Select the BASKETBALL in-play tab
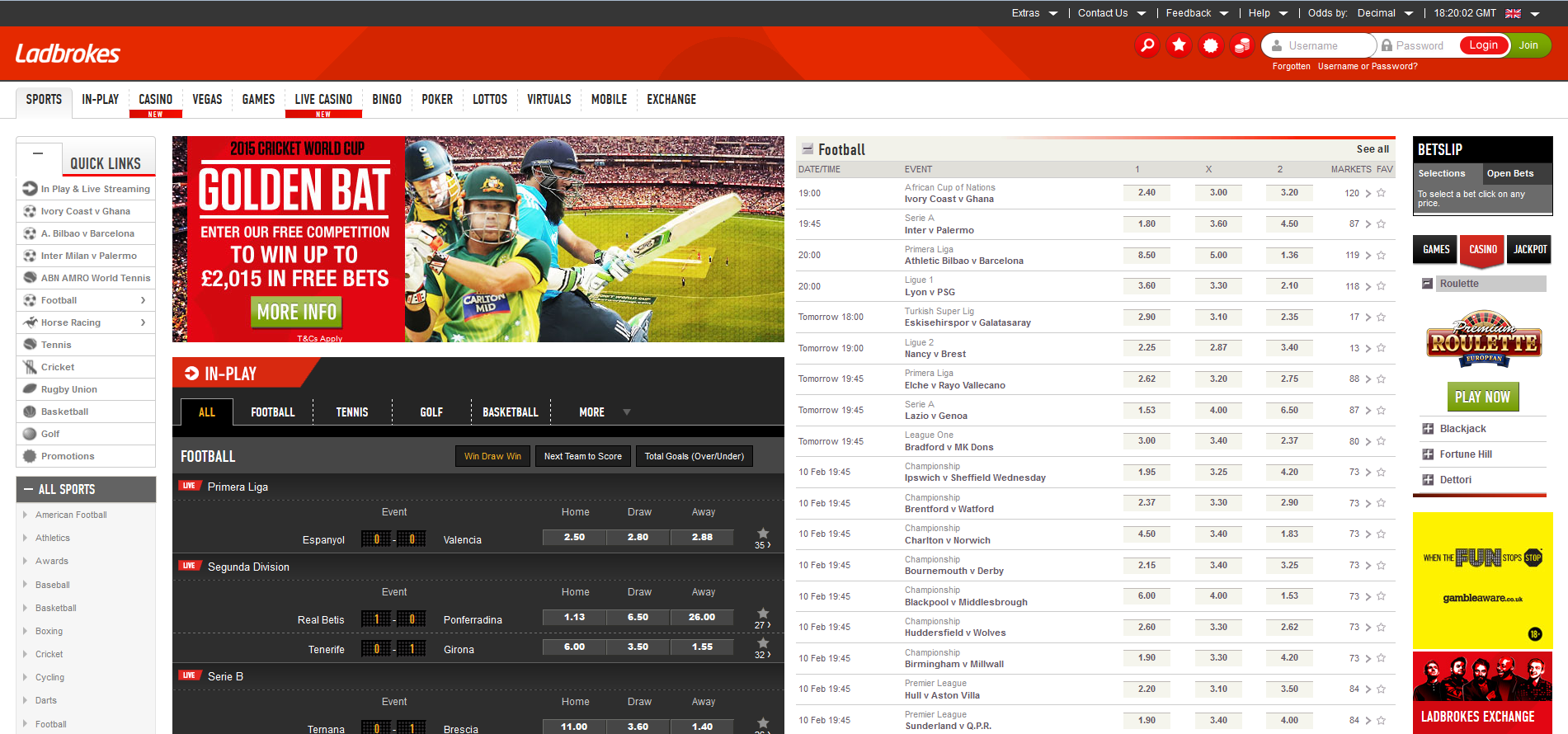 [x=511, y=412]
